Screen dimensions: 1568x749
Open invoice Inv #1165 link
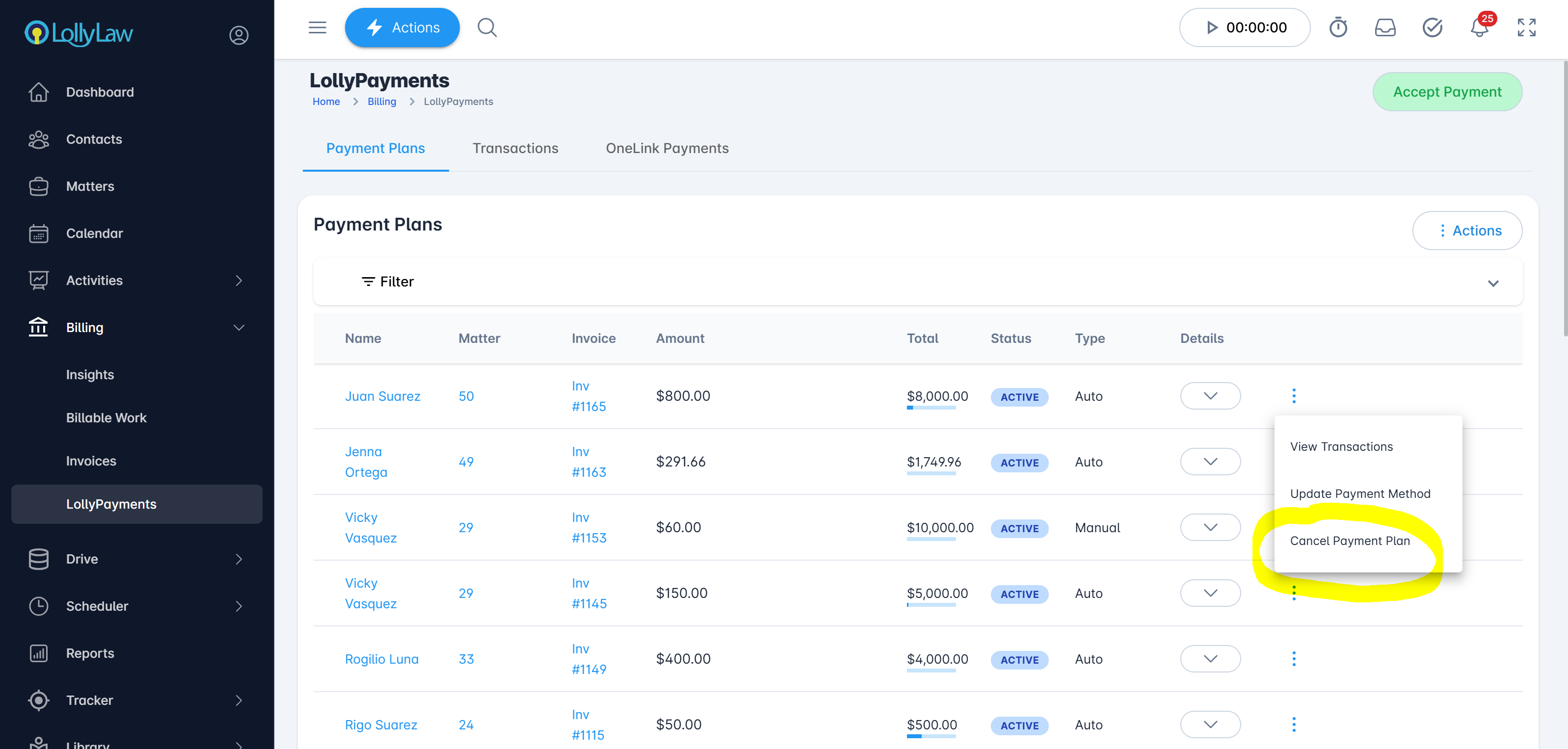tap(588, 396)
